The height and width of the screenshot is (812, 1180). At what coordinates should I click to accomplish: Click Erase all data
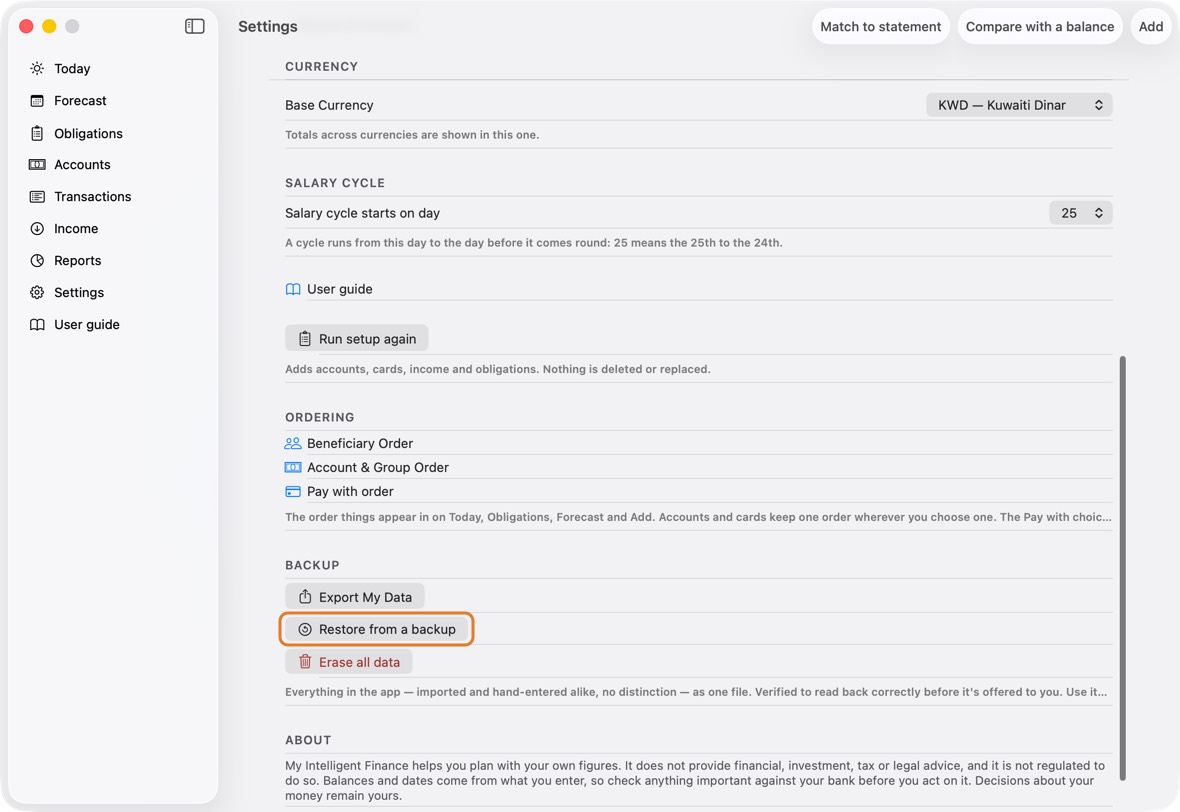pos(348,662)
